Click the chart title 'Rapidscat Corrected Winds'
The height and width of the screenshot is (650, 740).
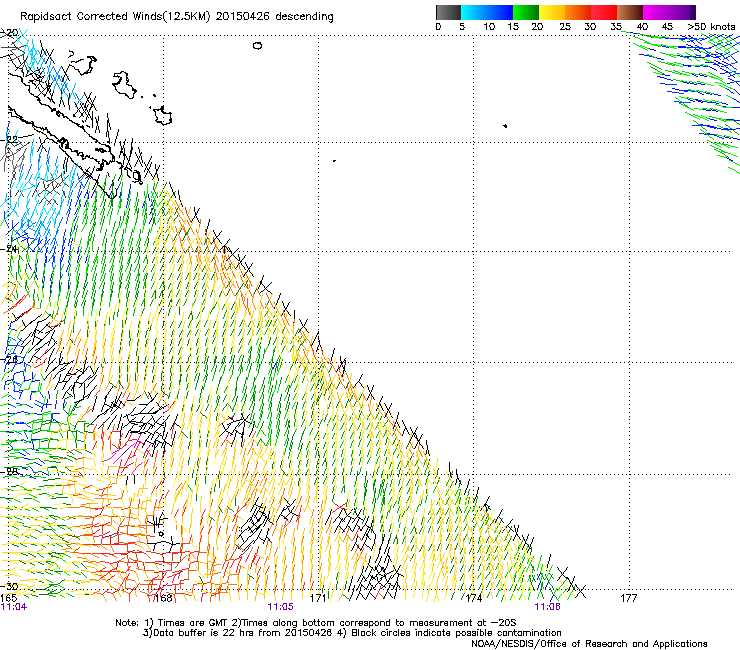coord(91,16)
